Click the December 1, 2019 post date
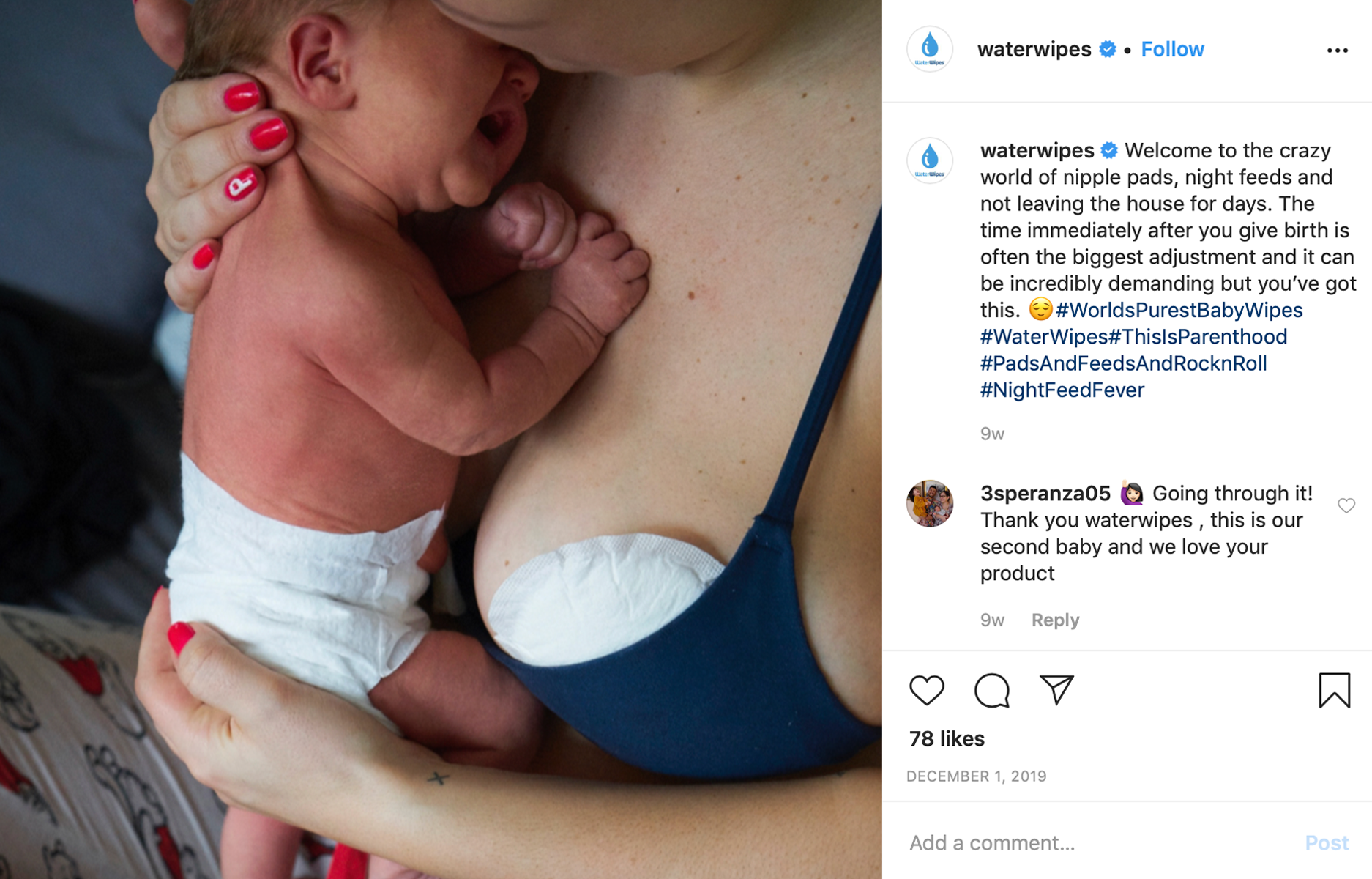 click(x=976, y=776)
